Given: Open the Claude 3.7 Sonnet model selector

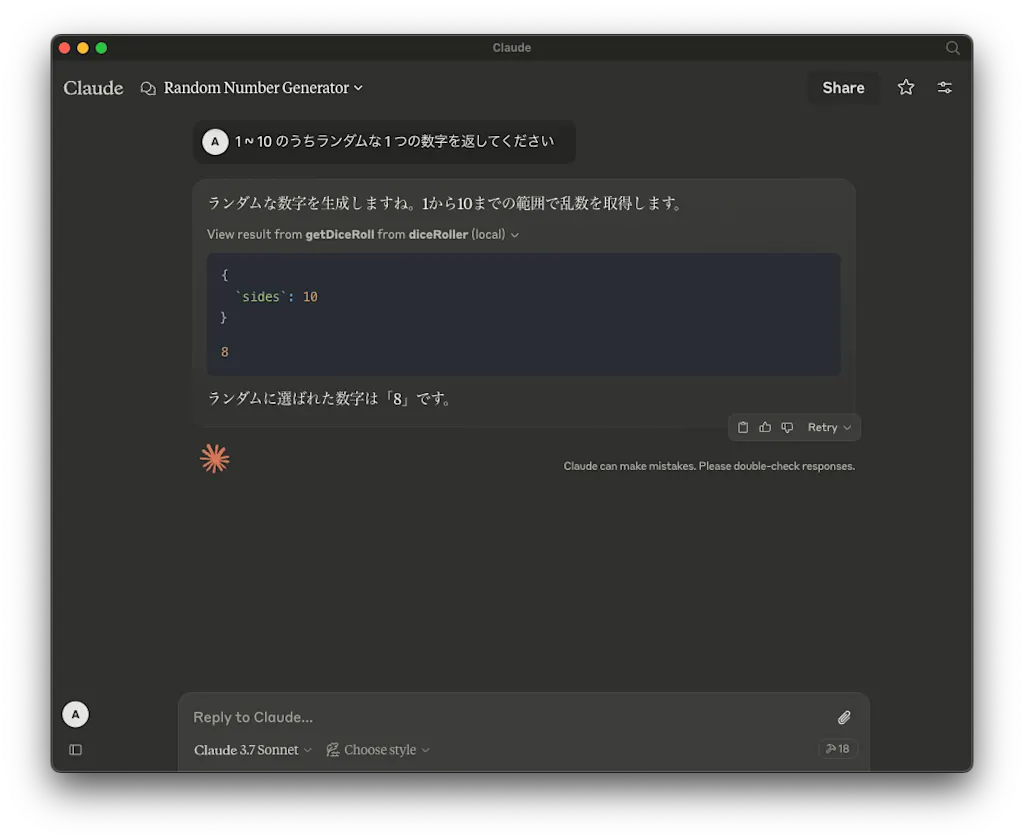Looking at the screenshot, I should [x=253, y=750].
